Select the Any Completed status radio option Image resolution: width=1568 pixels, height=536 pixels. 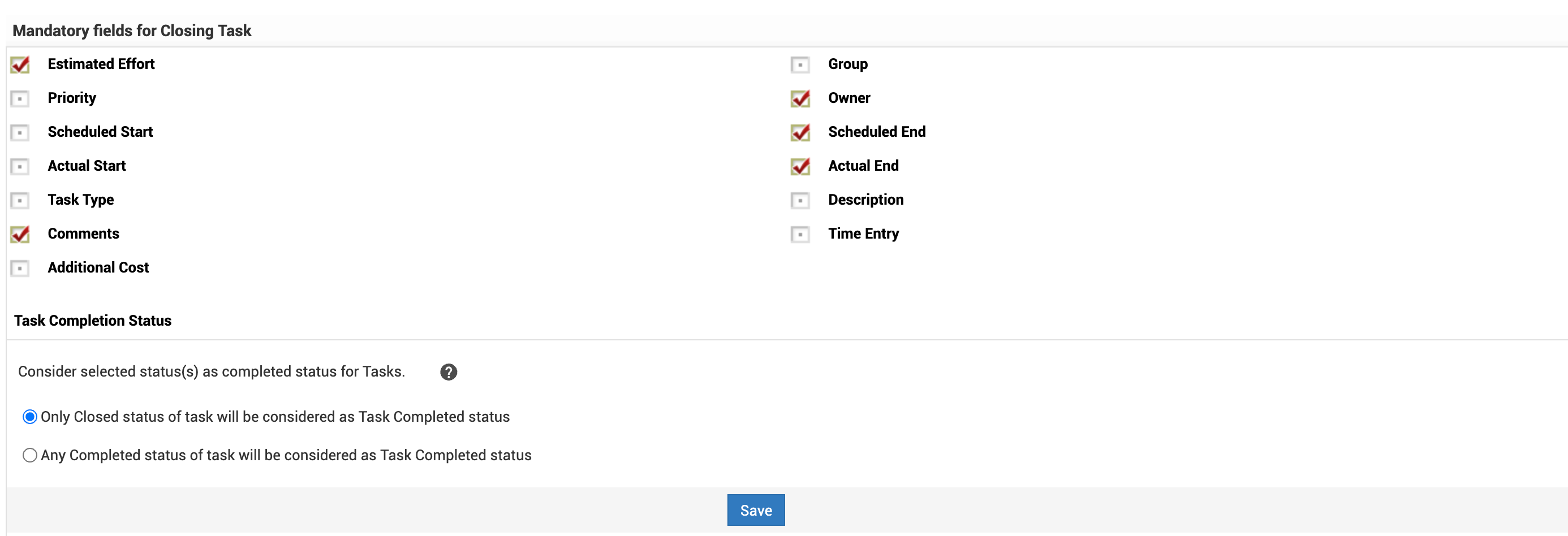point(30,455)
